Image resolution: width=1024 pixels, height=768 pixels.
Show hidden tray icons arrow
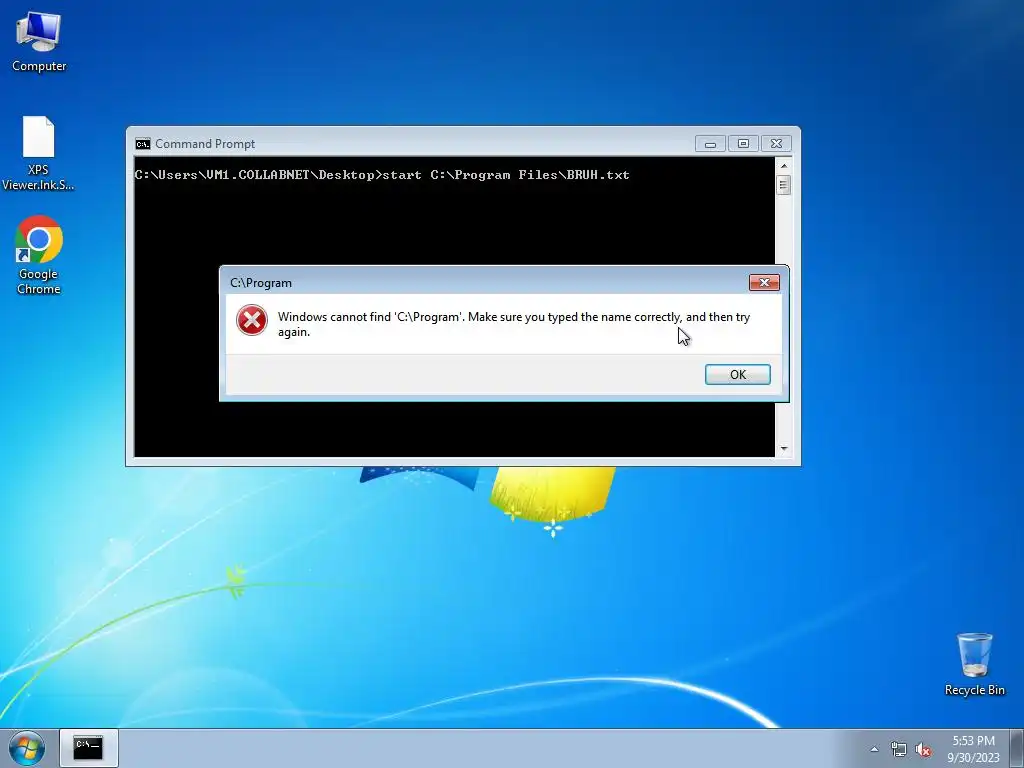(x=874, y=749)
